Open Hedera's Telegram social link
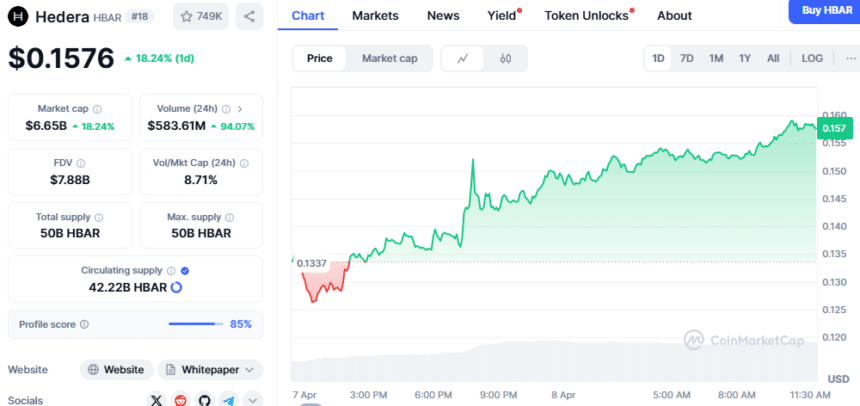This screenshot has height=406, width=860. click(229, 400)
